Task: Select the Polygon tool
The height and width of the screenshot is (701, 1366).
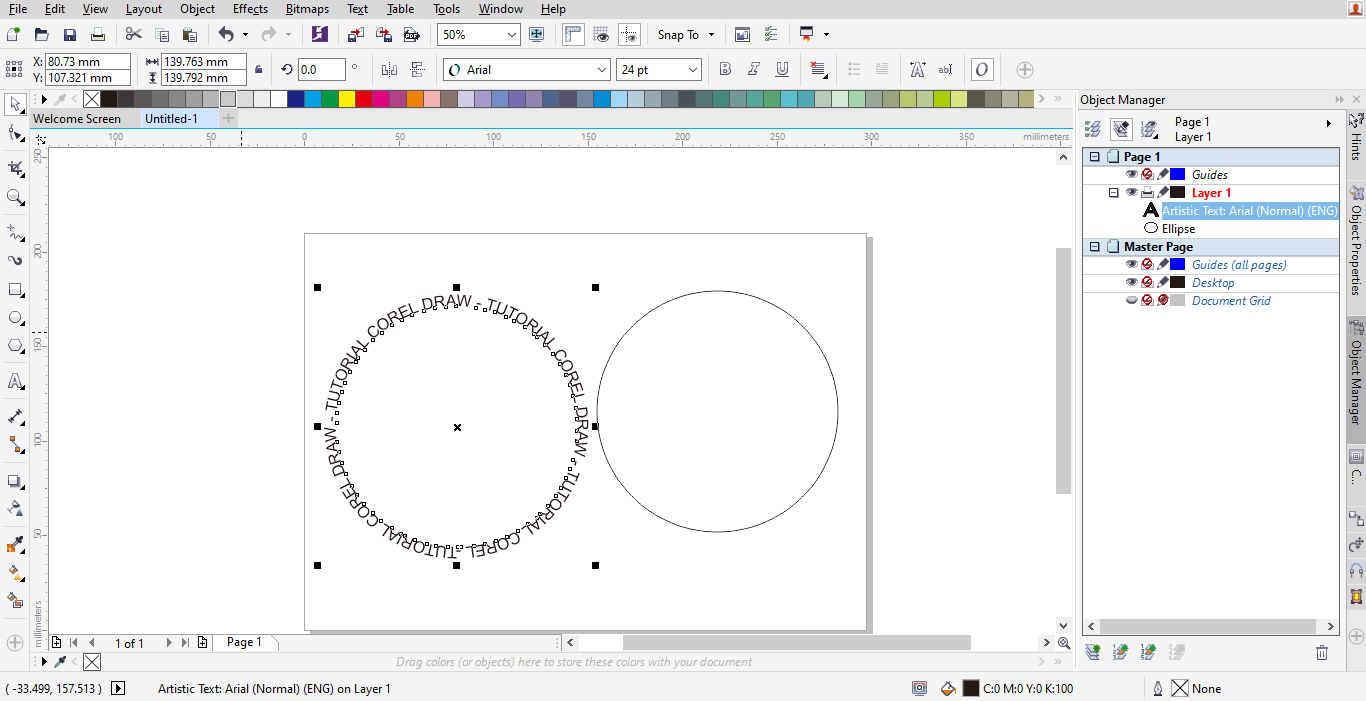Action: click(x=15, y=346)
